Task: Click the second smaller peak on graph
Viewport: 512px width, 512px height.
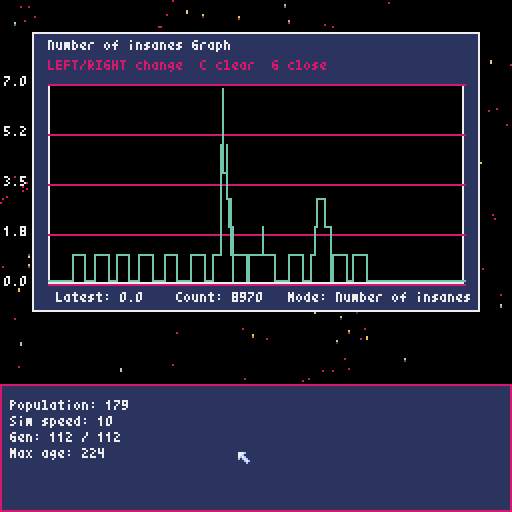Action: pyautogui.click(x=321, y=200)
